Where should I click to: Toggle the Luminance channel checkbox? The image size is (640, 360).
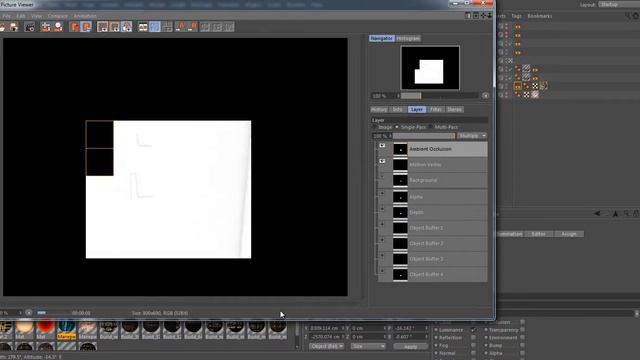[x=473, y=330]
